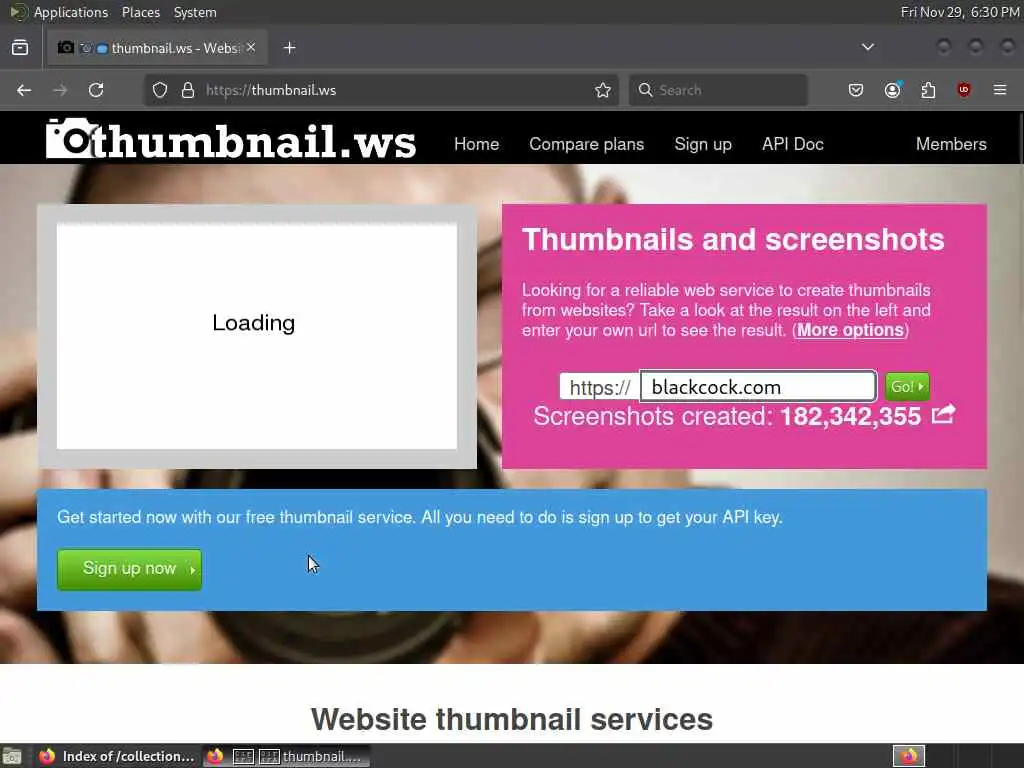
Task: Focus the website URL input field
Action: (x=758, y=387)
